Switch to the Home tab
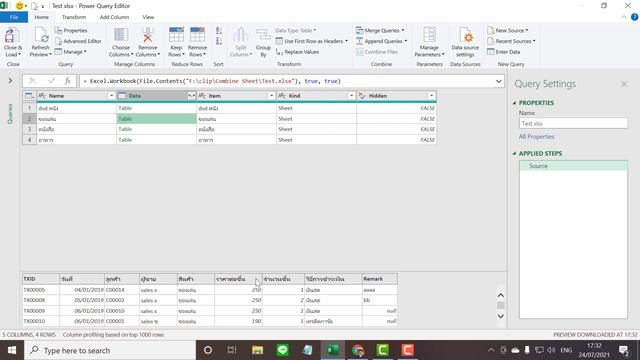640x360 pixels. (x=42, y=17)
